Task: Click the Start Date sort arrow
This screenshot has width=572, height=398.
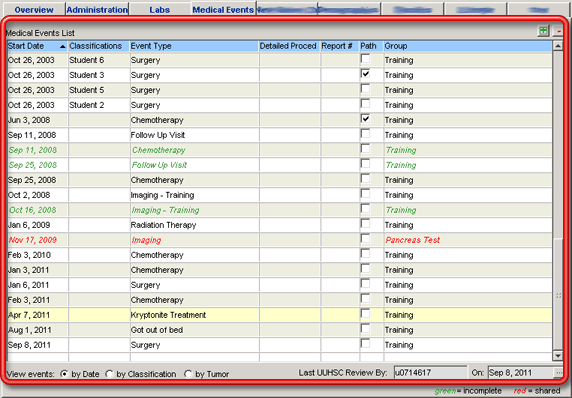Action: click(x=62, y=46)
